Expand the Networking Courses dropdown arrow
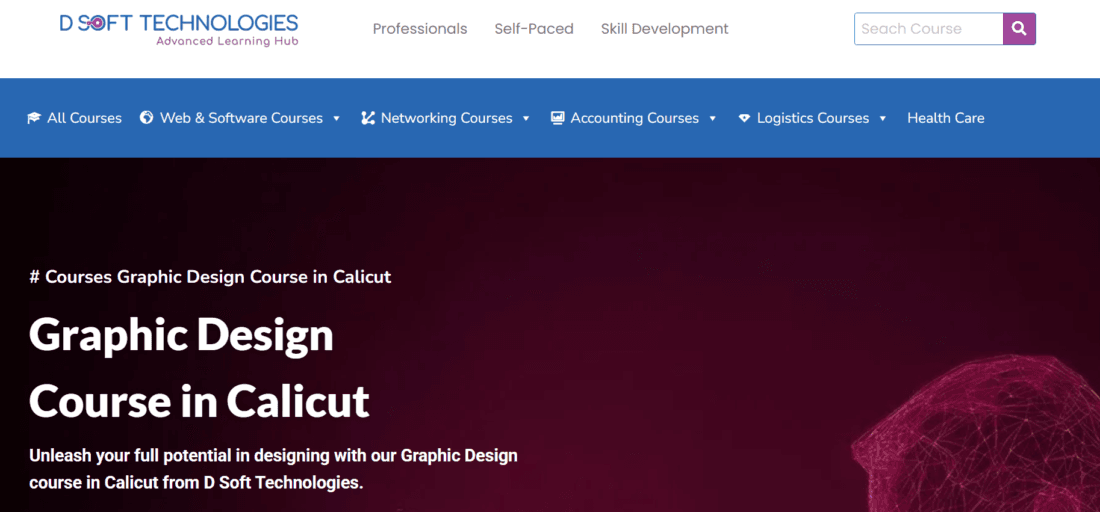The height and width of the screenshot is (512, 1100). pyautogui.click(x=526, y=118)
